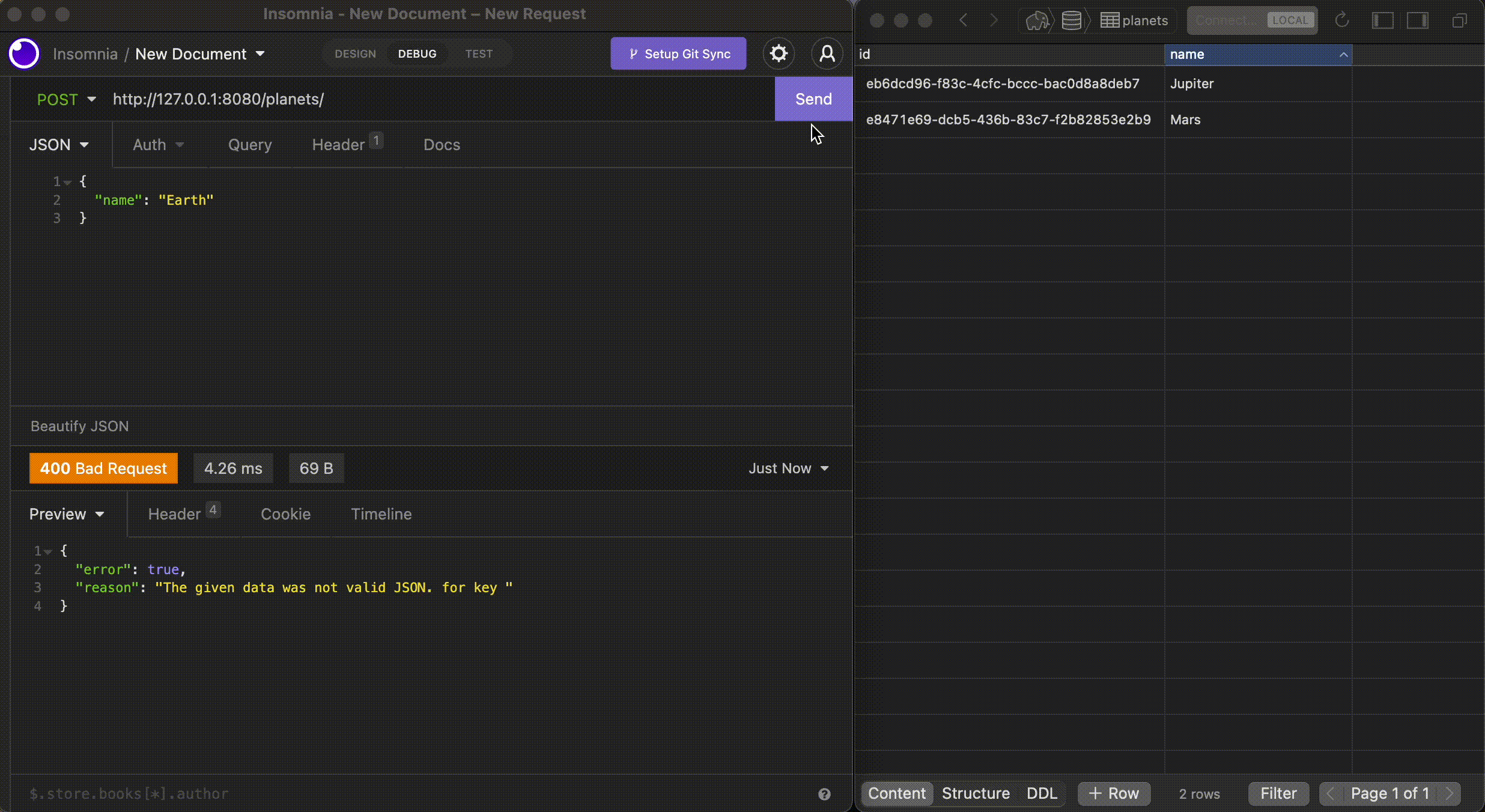1485x812 pixels.
Task: Refresh the planets table
Action: (x=1342, y=20)
